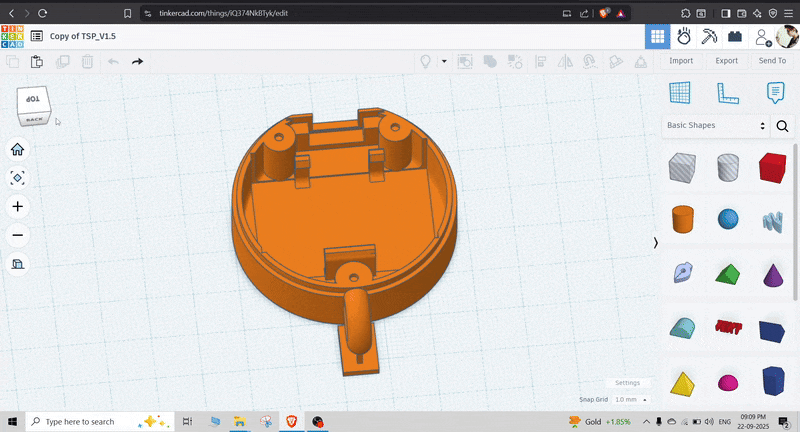The image size is (800, 432).
Task: Zoom in with the plus button
Action: [18, 207]
